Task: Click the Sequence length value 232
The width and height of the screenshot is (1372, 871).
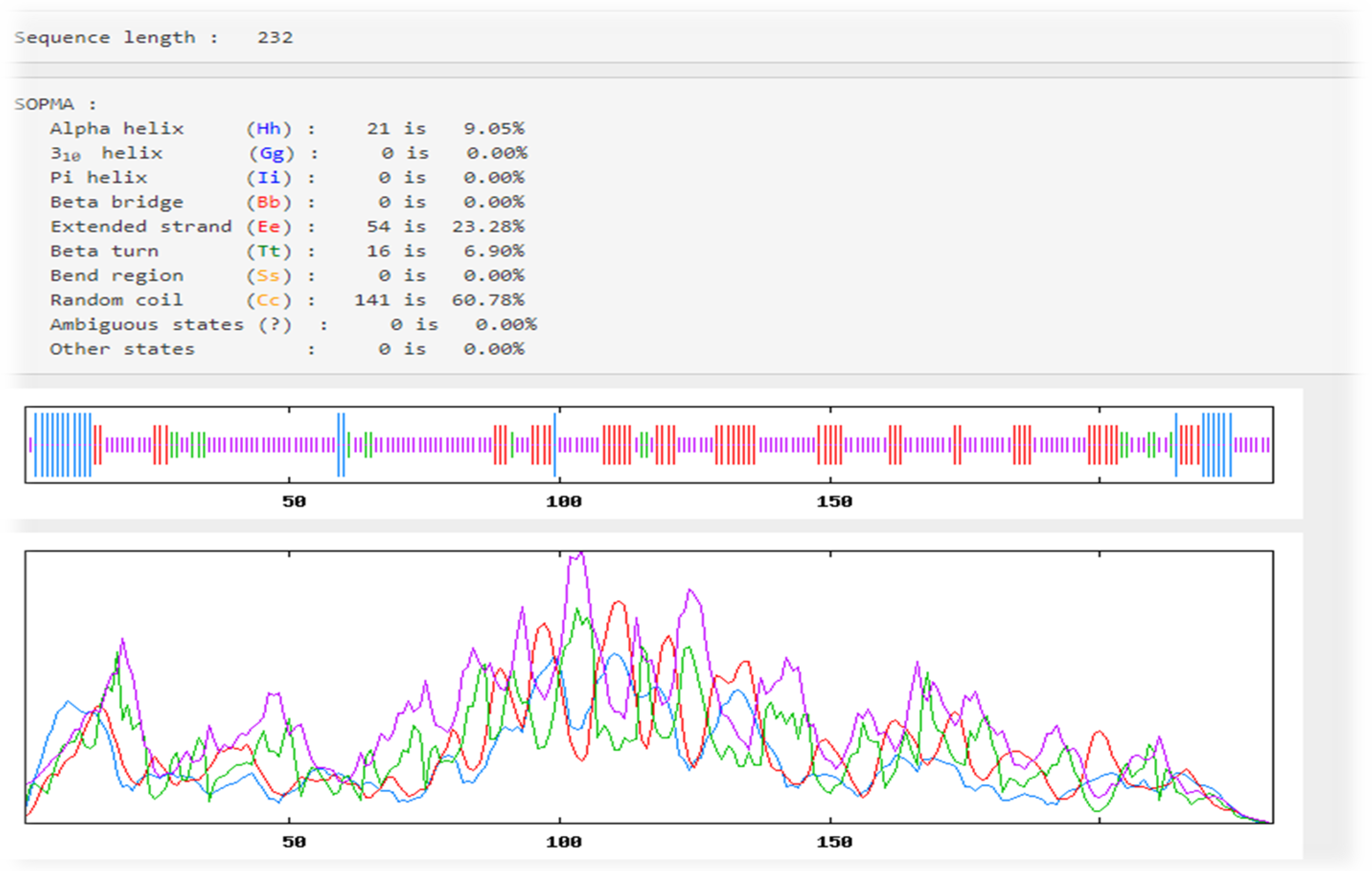Action: click(x=275, y=38)
